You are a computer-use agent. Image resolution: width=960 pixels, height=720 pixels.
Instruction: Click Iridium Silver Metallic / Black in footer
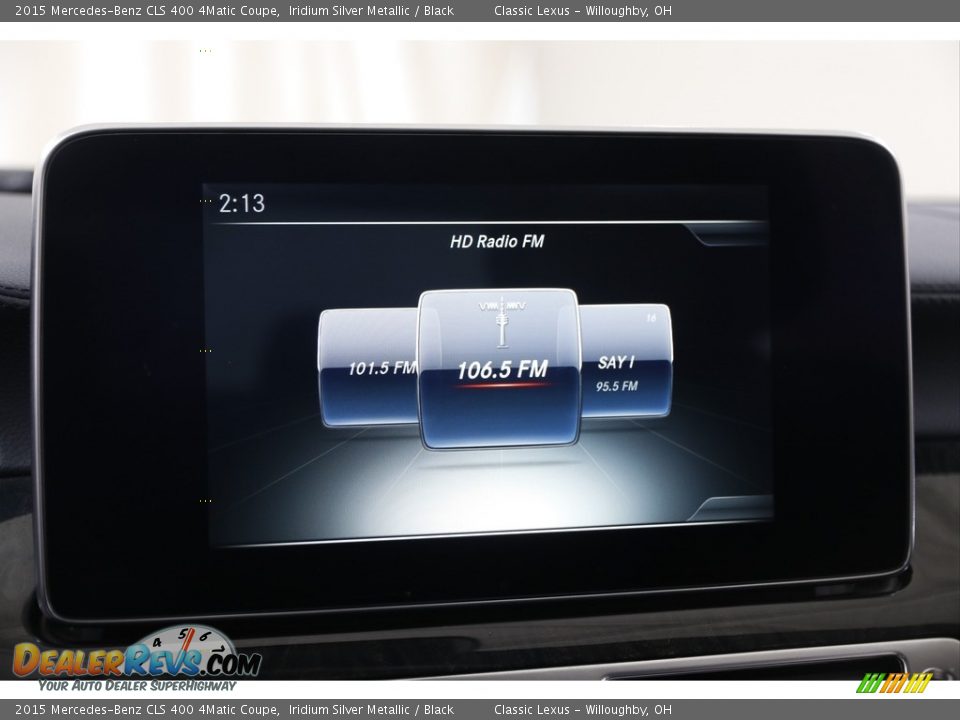(371, 710)
